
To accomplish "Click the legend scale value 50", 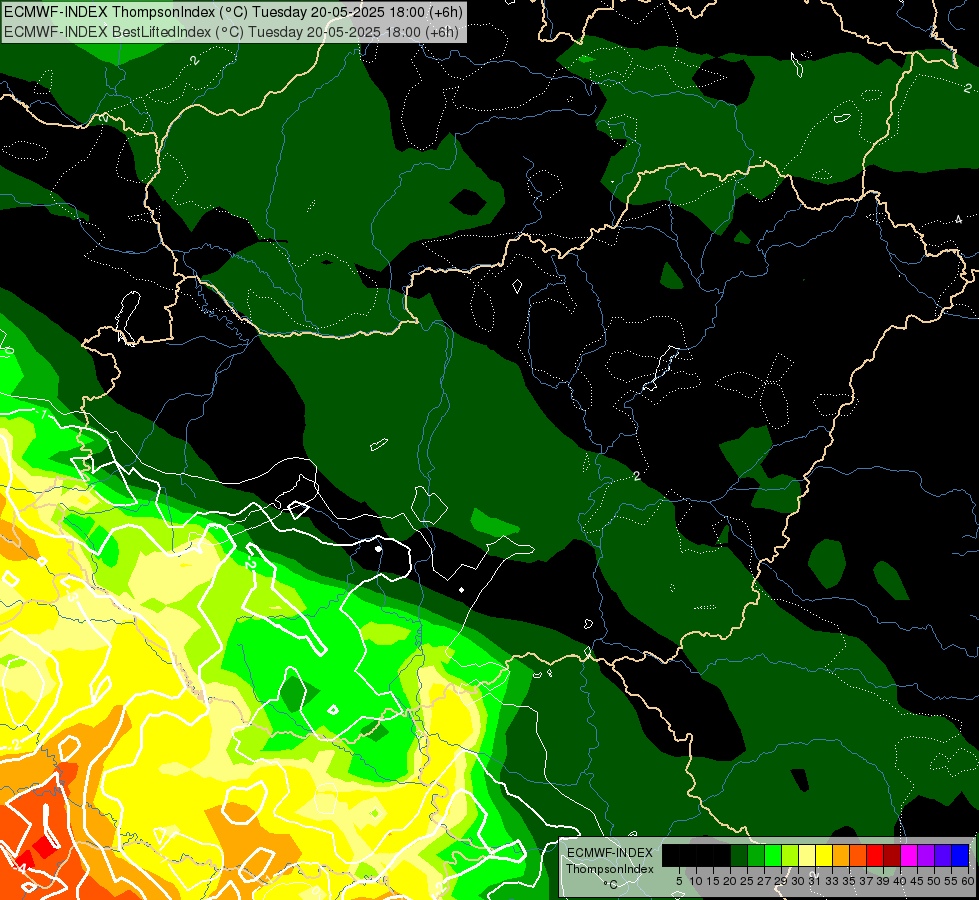I will [x=935, y=881].
